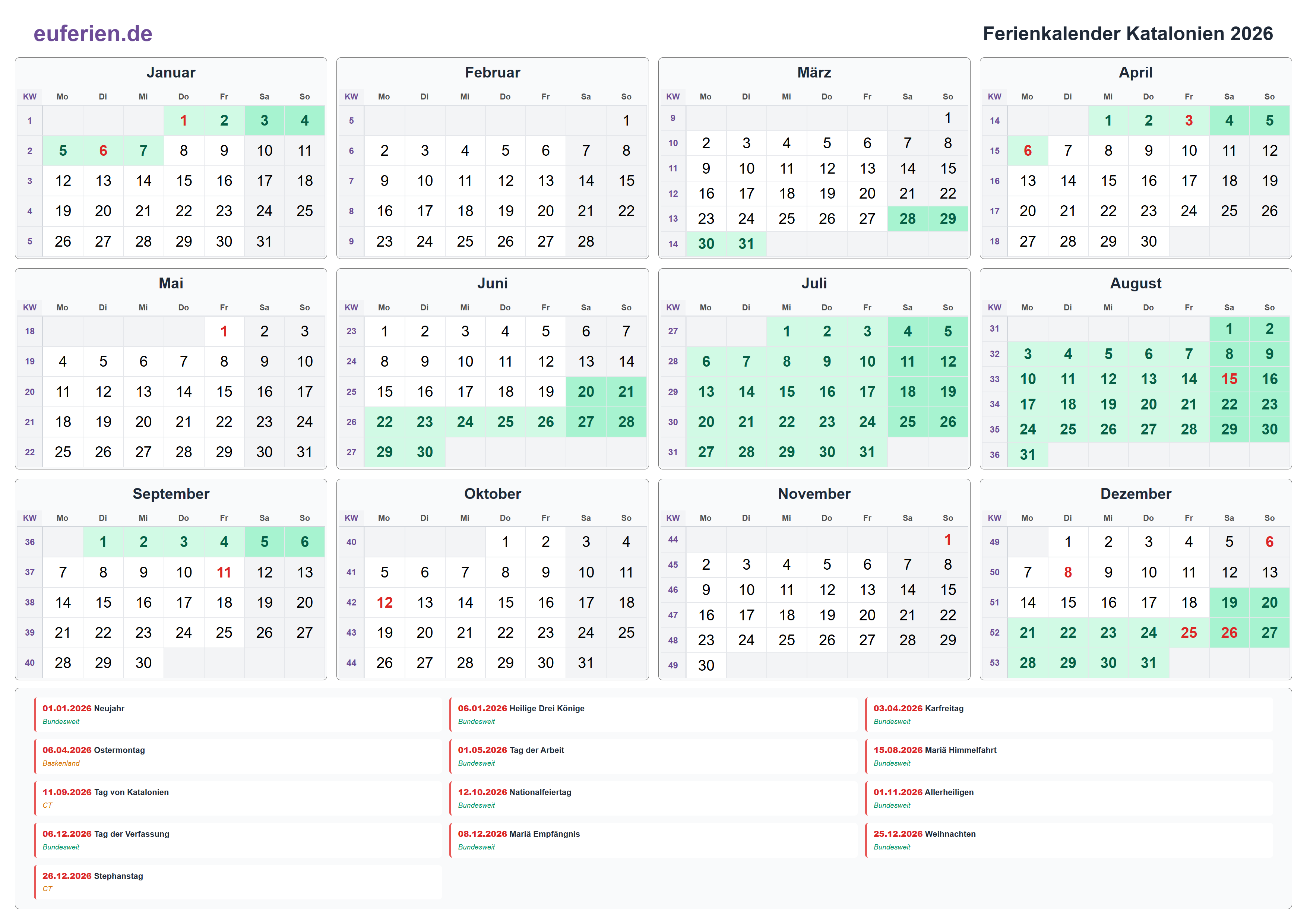
Task: Select the Dezember month heading
Action: 1136,494
